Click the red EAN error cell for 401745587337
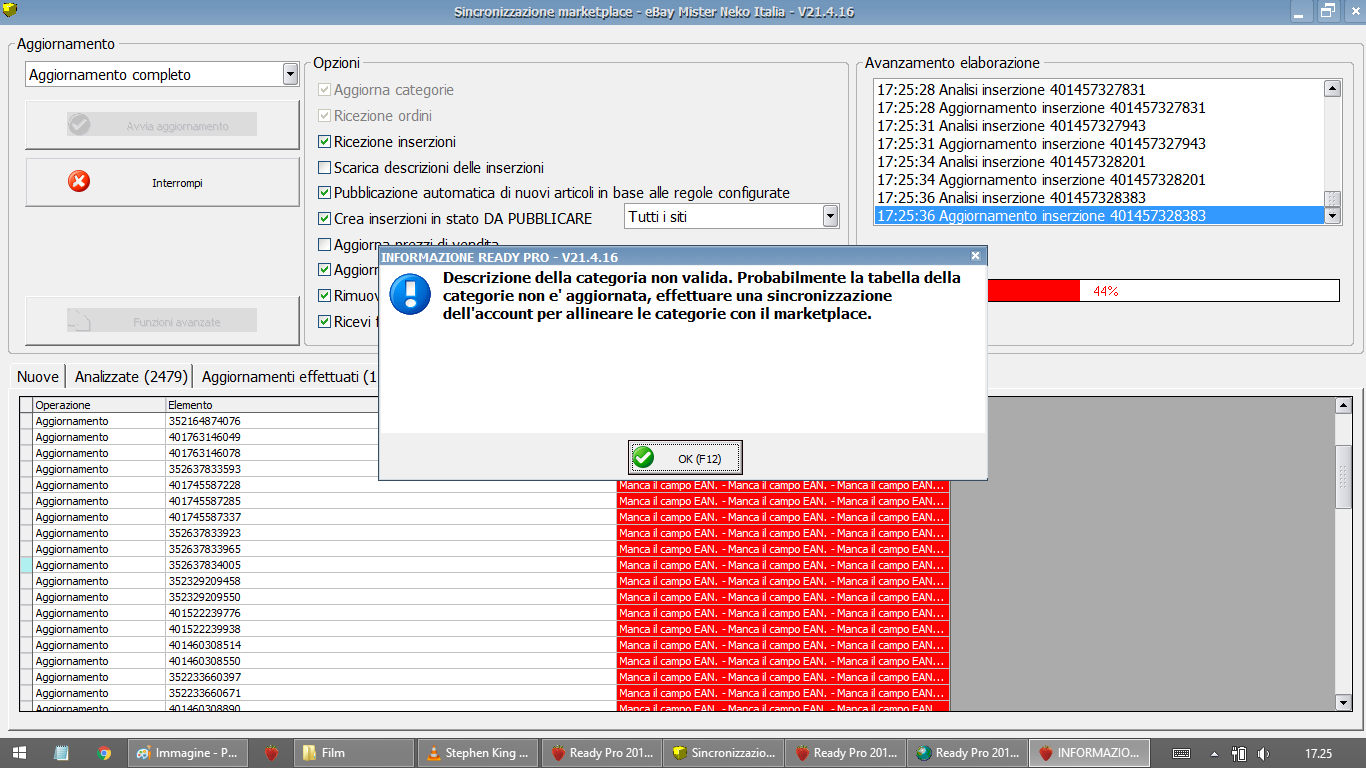 coord(783,517)
